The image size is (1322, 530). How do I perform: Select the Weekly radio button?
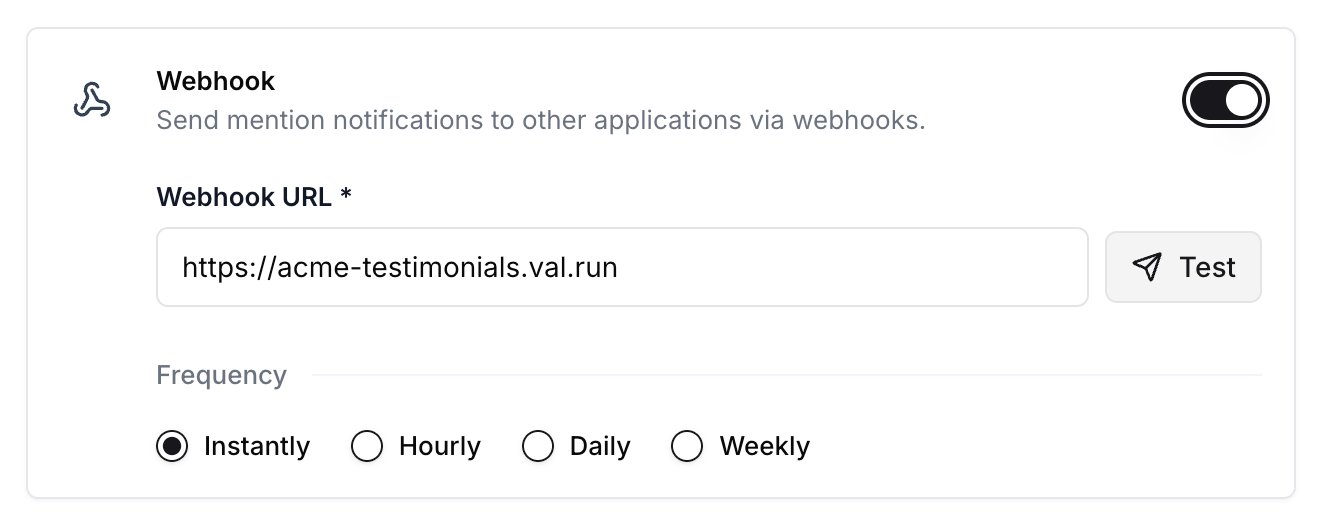coord(687,446)
